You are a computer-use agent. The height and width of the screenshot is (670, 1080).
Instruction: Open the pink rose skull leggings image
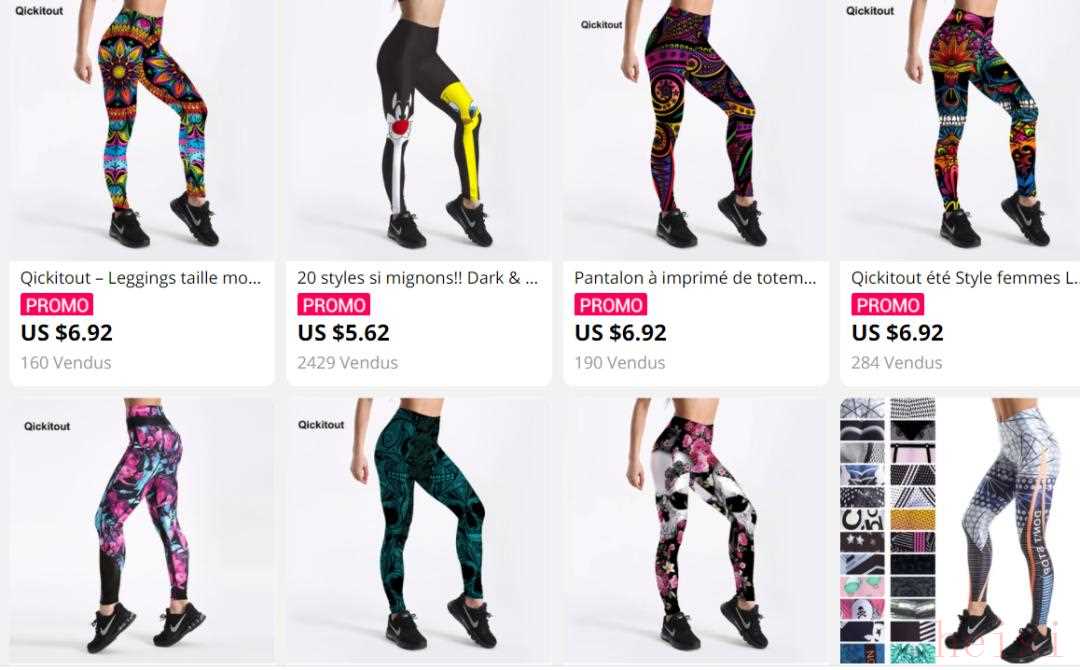(x=696, y=530)
